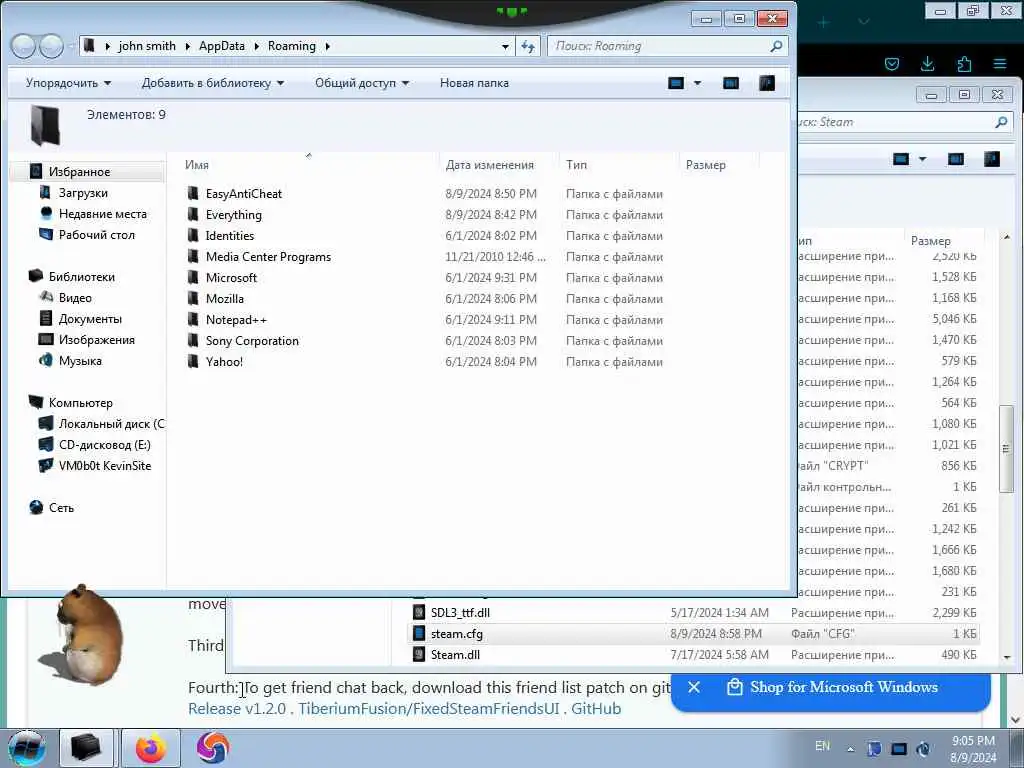Open the Изображения library
The width and height of the screenshot is (1024, 768).
[x=97, y=340]
